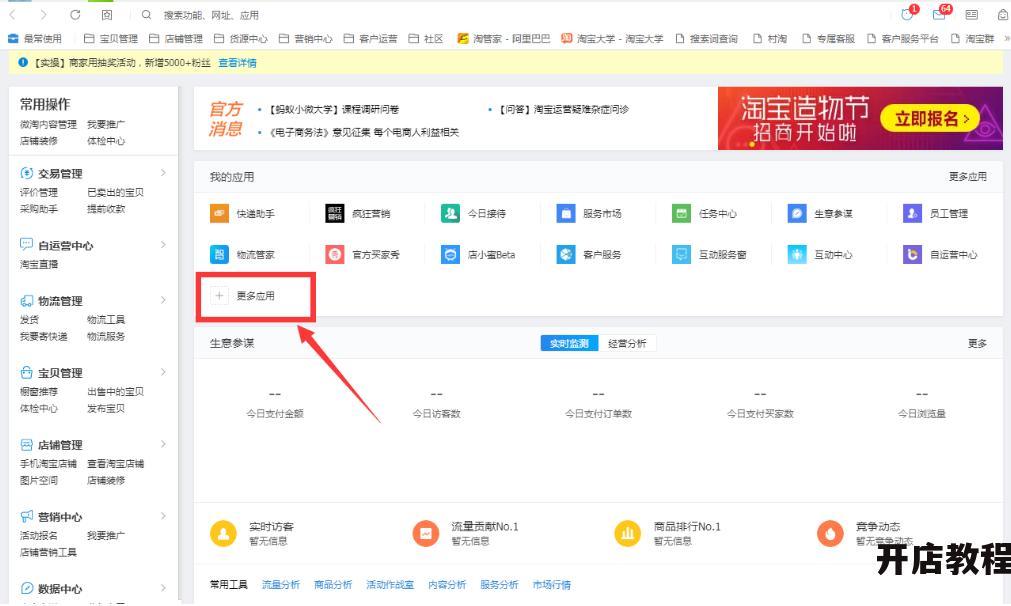
Task: Open the 自运营中心 app icon
Action: point(912,255)
